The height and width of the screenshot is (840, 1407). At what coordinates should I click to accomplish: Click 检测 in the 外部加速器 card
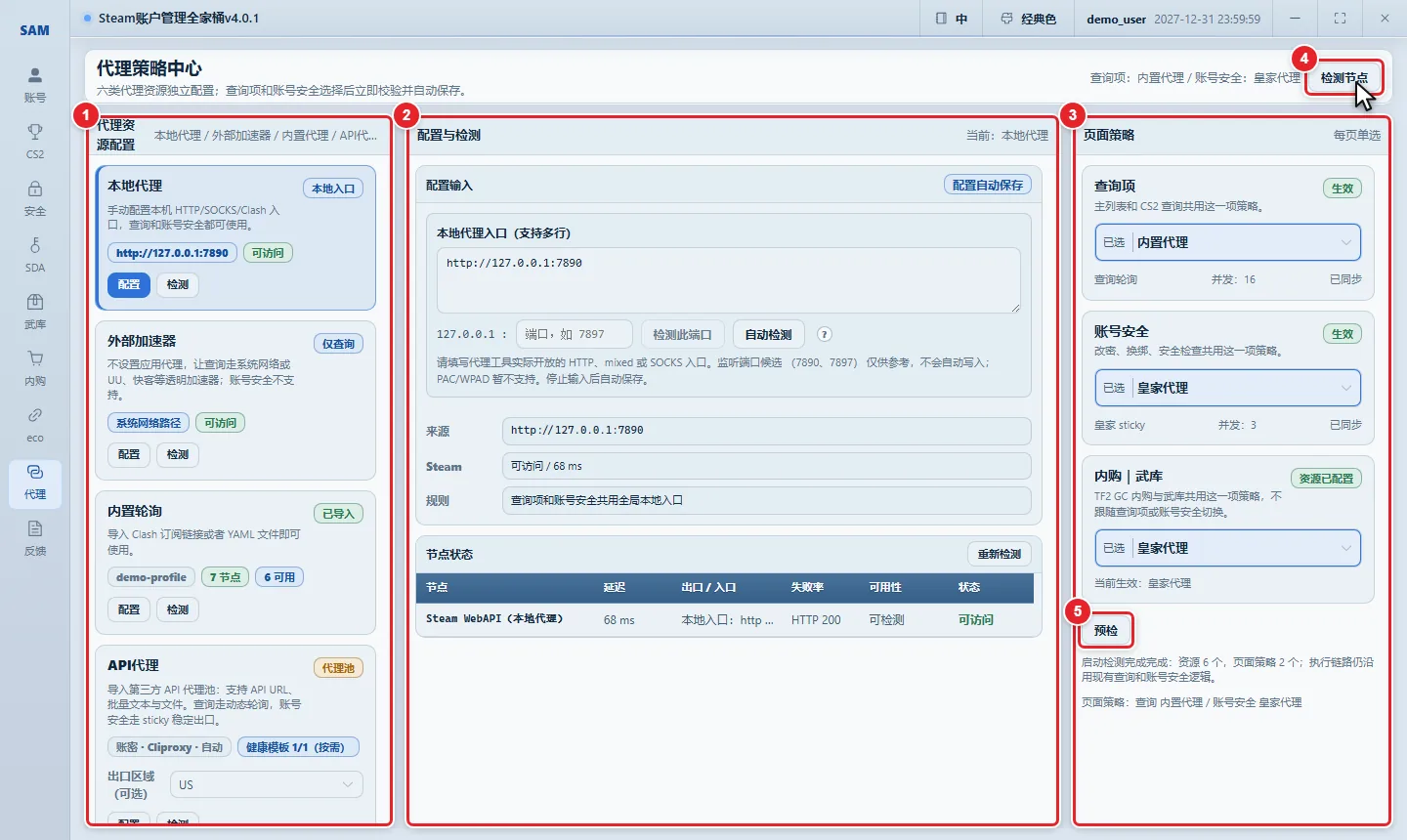click(178, 454)
